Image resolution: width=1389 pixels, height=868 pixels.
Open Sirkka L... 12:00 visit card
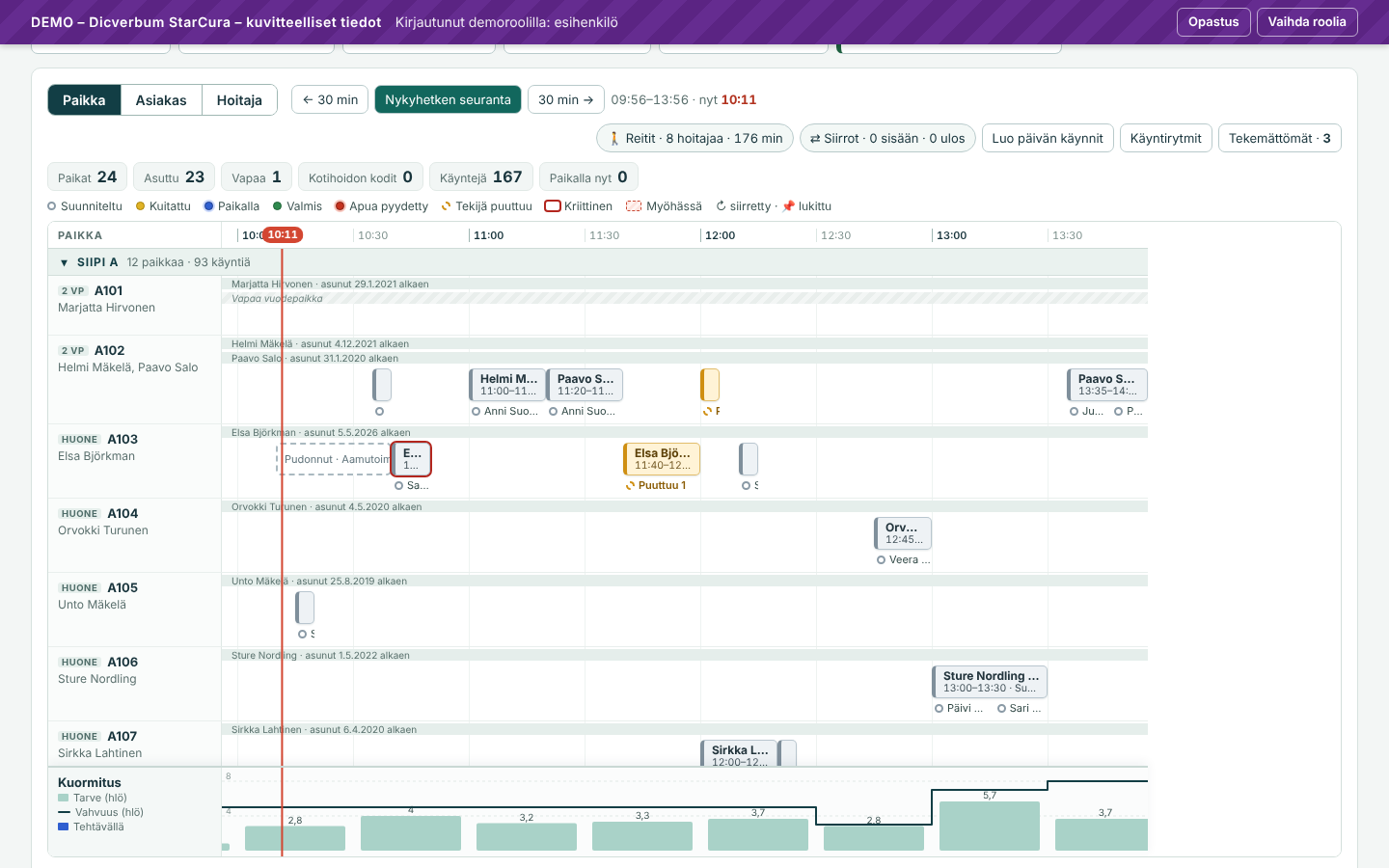point(739,754)
